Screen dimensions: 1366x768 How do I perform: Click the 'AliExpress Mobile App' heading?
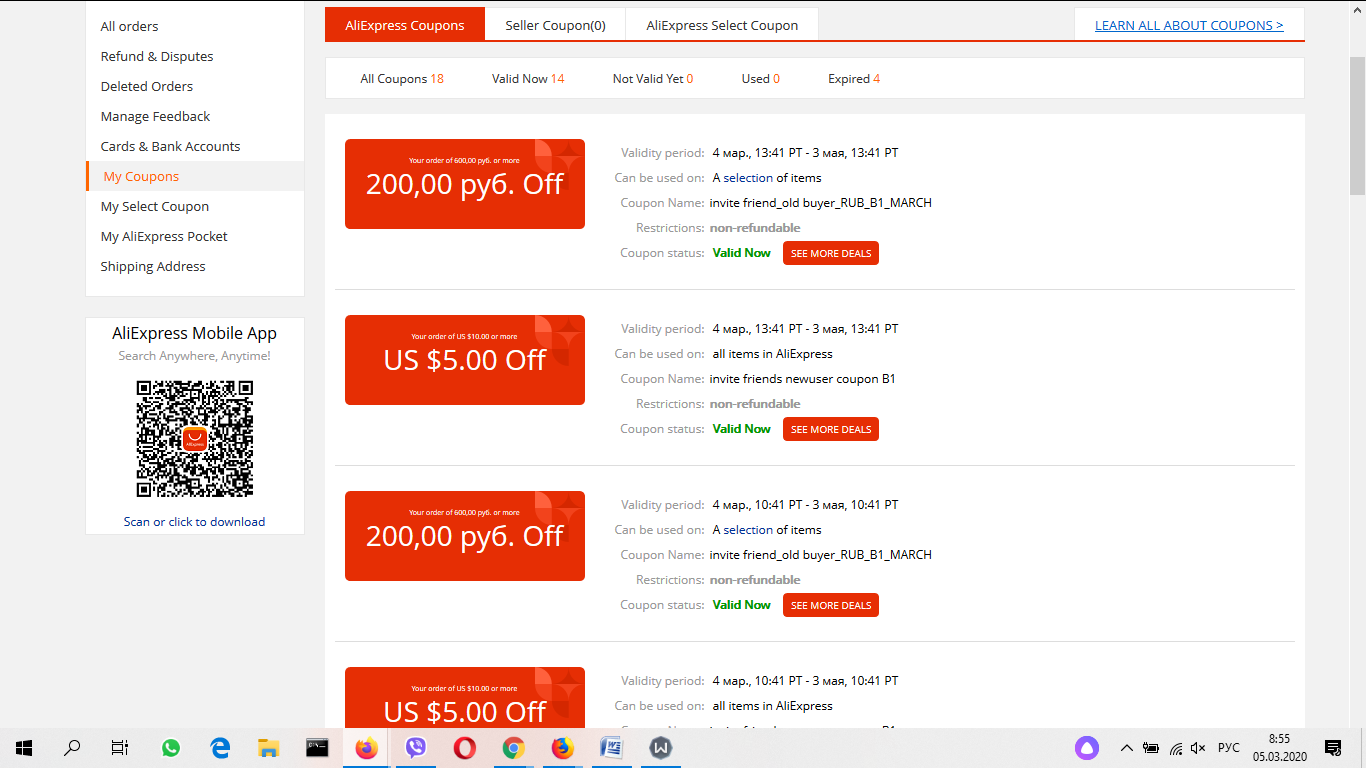[x=195, y=333]
